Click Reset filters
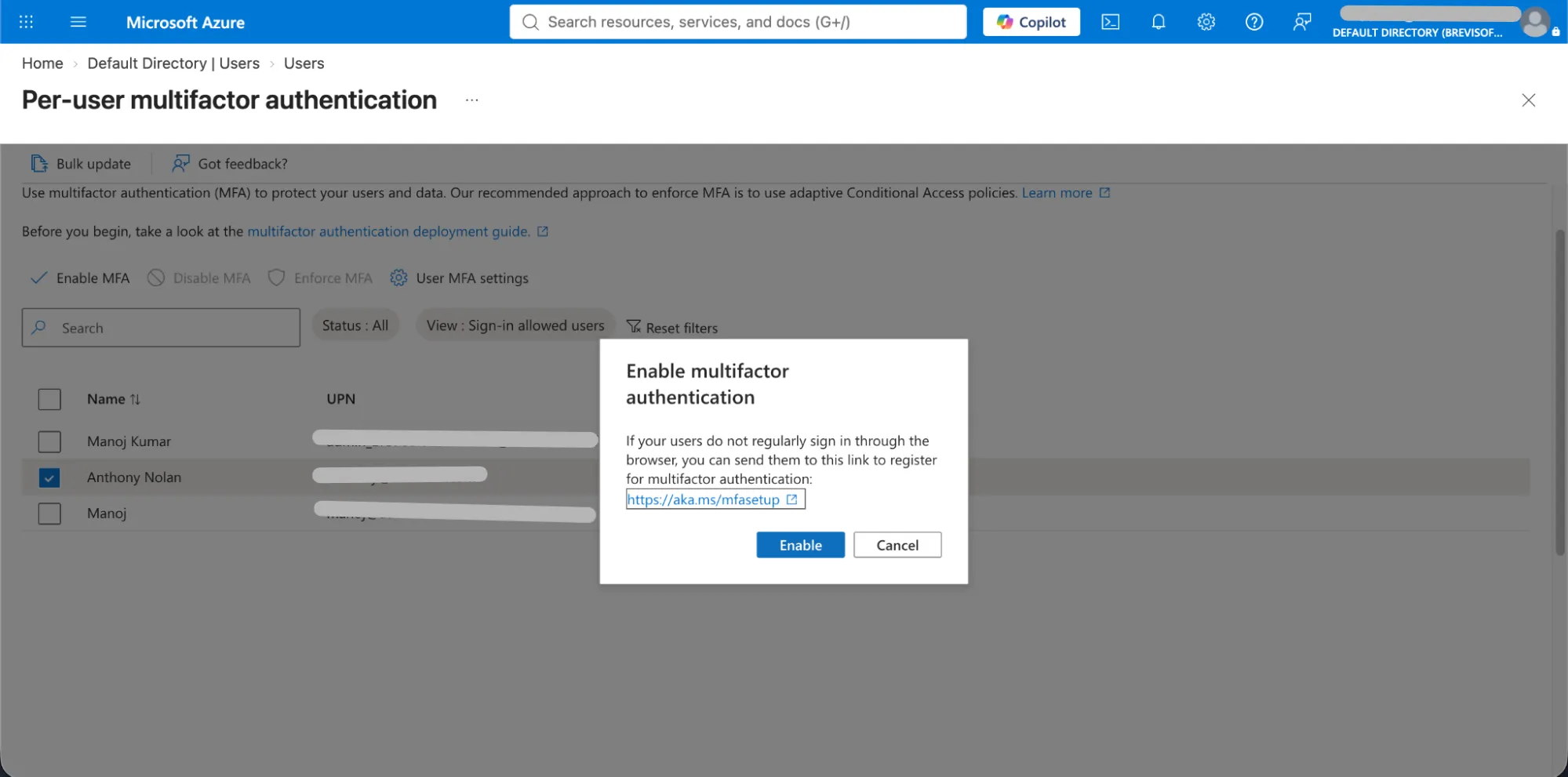The width and height of the screenshot is (1568, 777). [672, 328]
